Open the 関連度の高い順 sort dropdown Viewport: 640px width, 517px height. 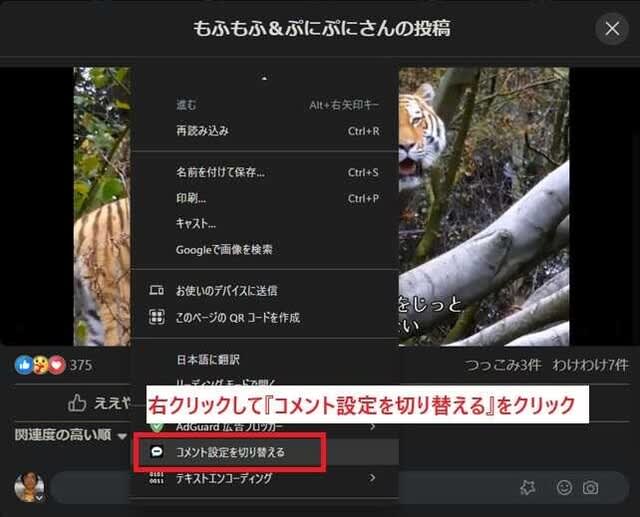[x=71, y=436]
